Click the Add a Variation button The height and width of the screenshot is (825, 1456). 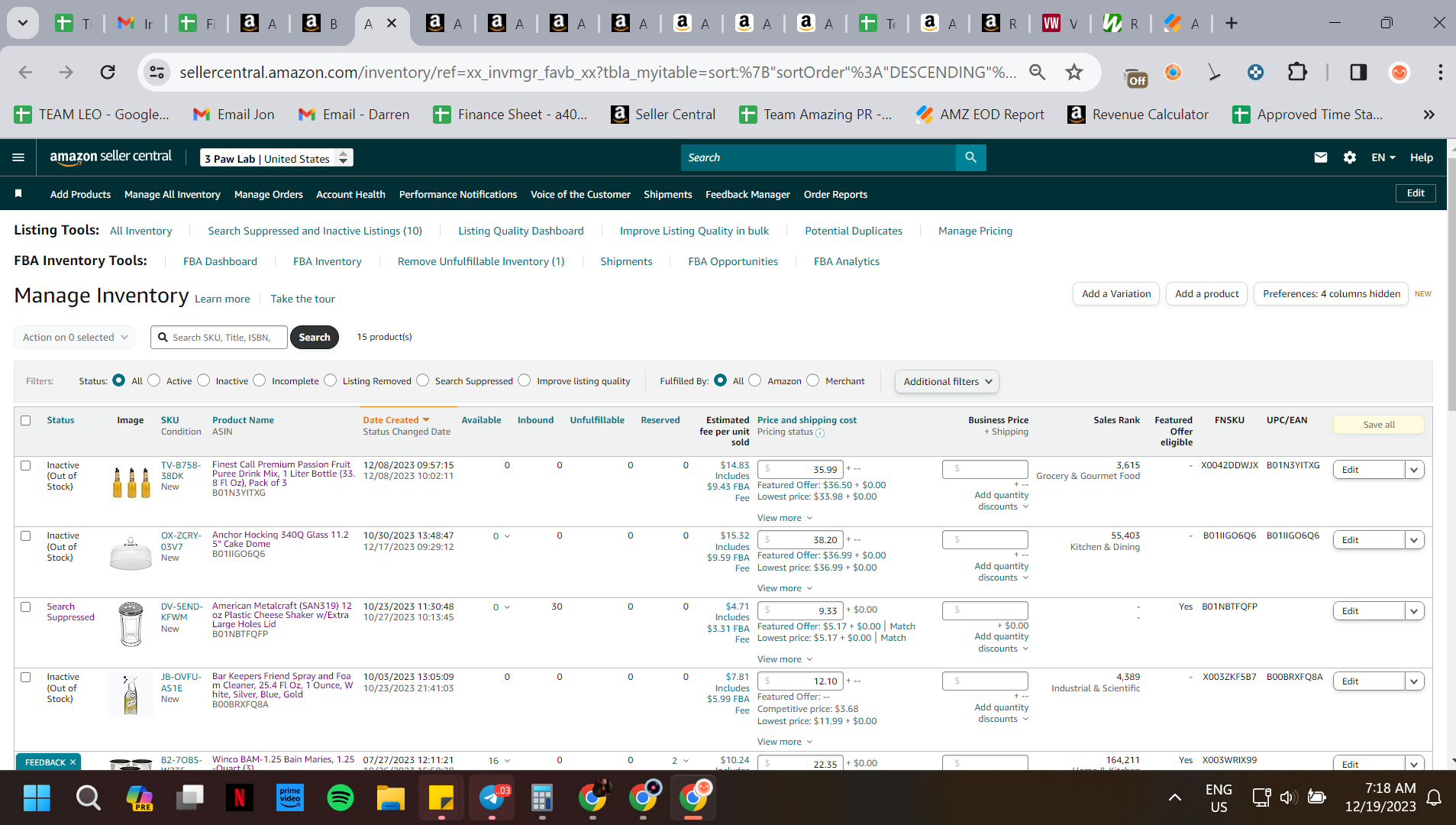tap(1116, 293)
